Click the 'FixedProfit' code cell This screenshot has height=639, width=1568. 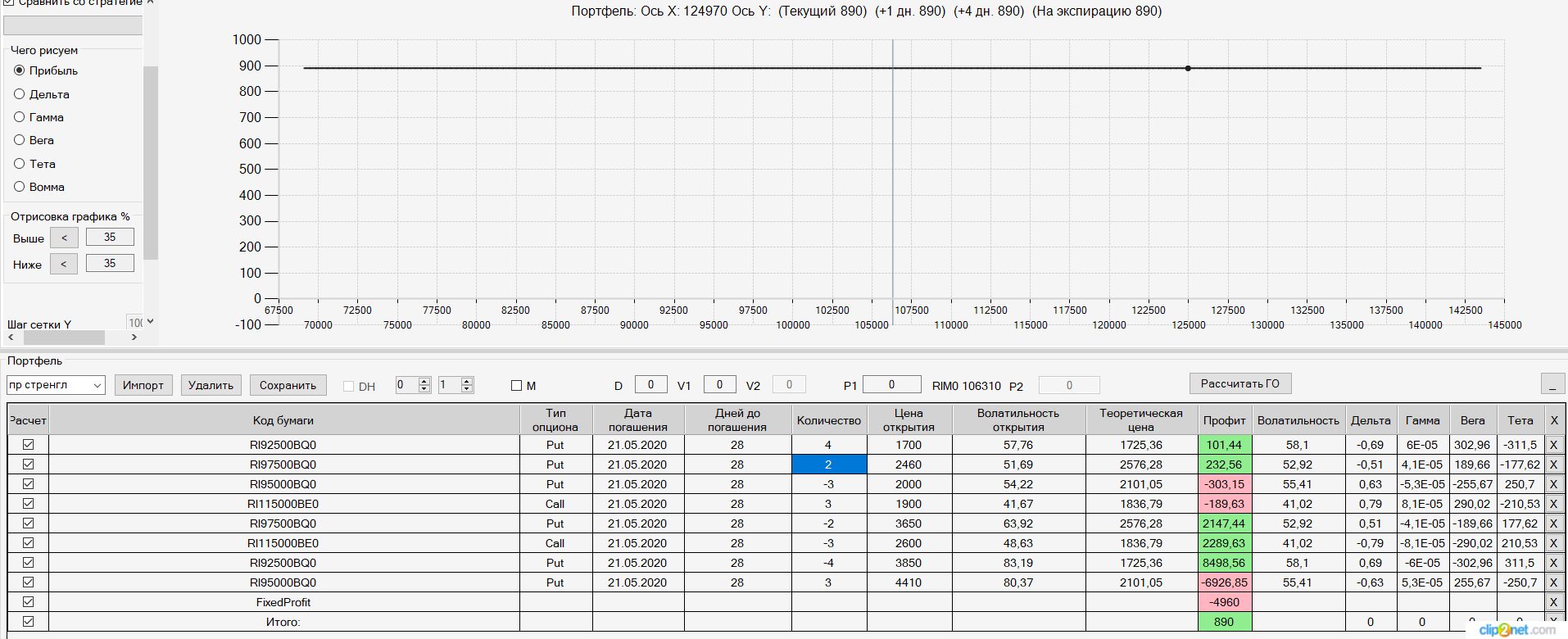[x=283, y=602]
